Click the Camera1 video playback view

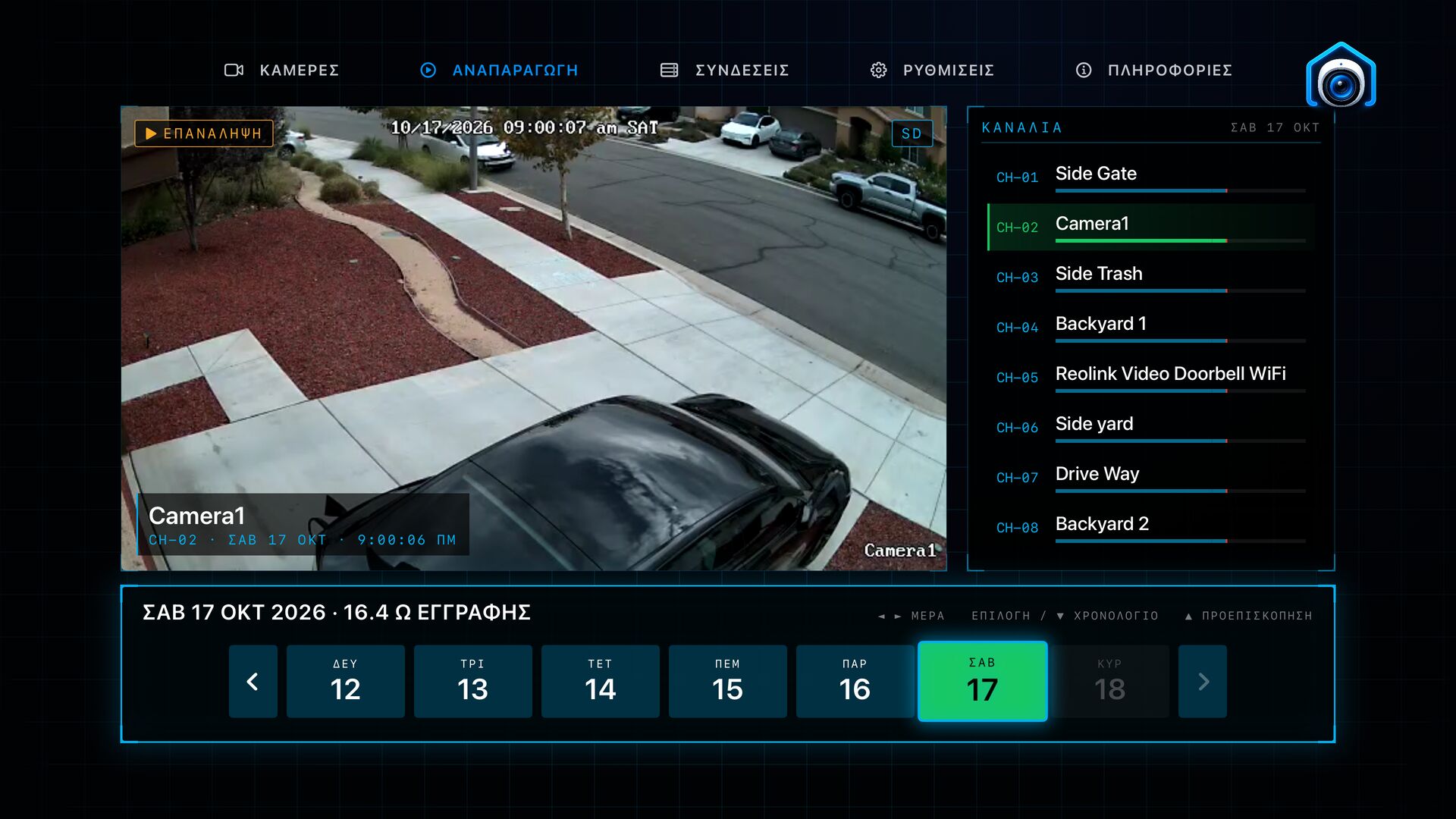tap(534, 338)
